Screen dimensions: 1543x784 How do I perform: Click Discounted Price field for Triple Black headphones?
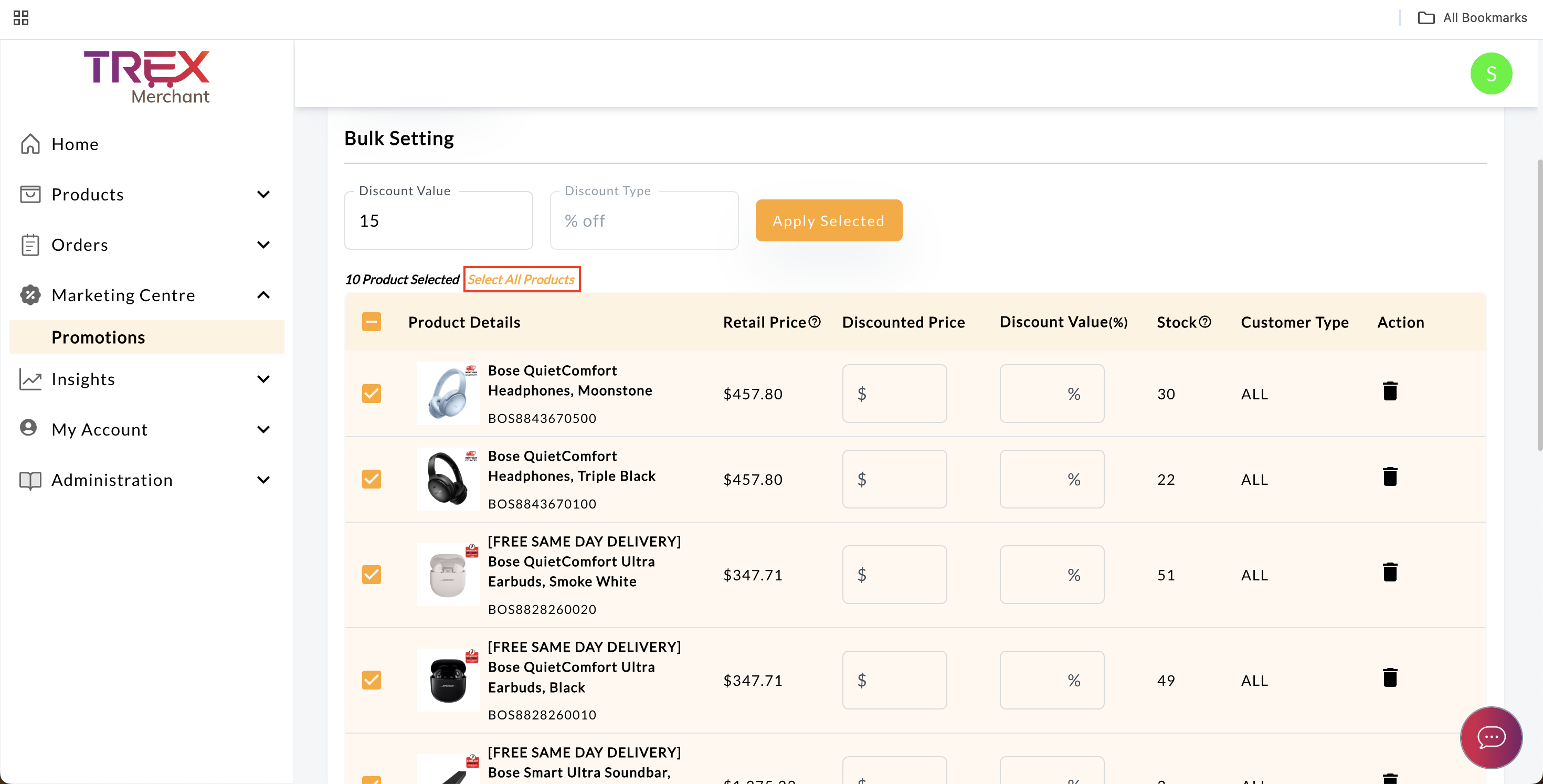[x=894, y=479]
